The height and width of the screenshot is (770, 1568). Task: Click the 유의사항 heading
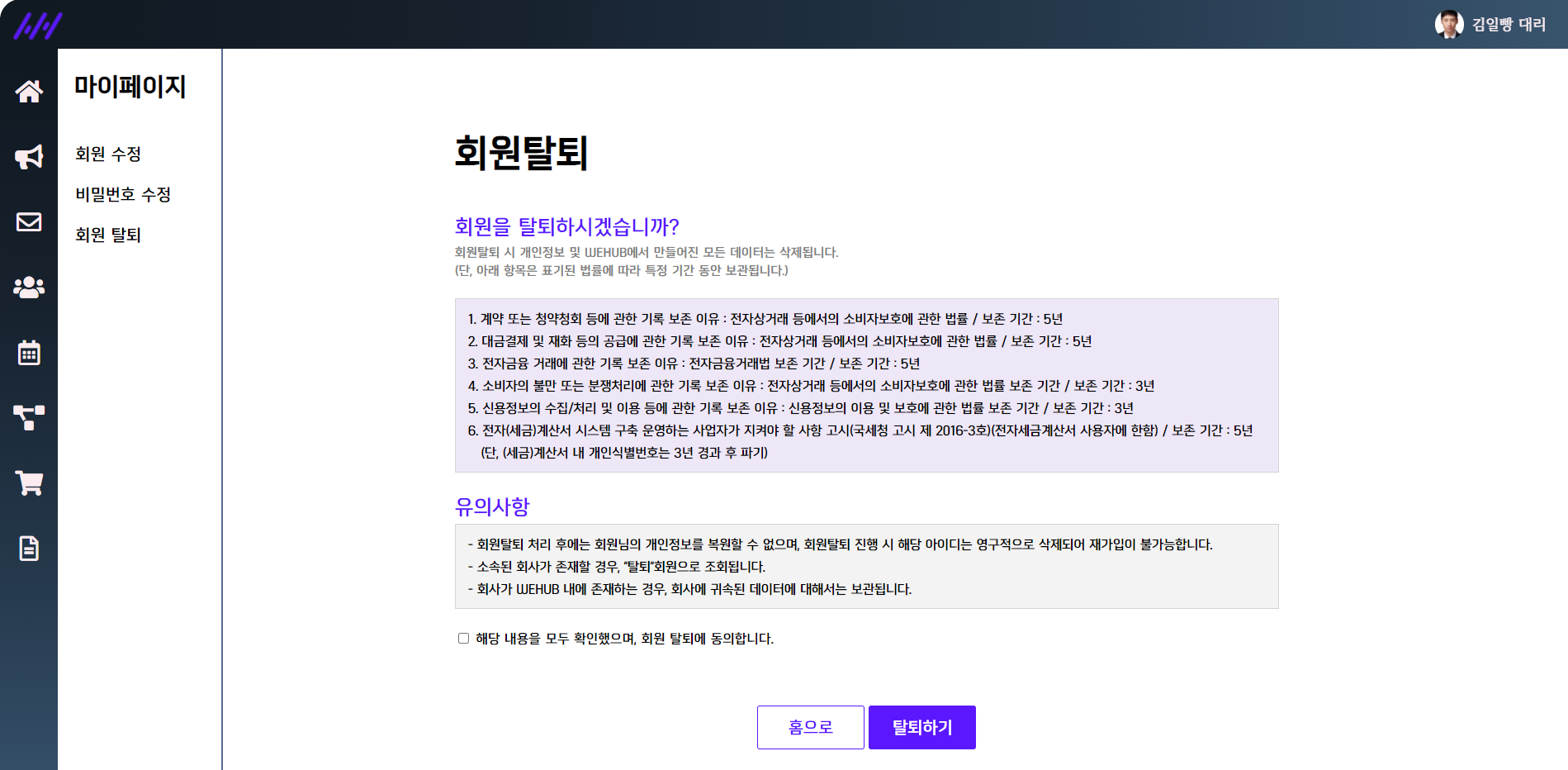click(x=492, y=506)
